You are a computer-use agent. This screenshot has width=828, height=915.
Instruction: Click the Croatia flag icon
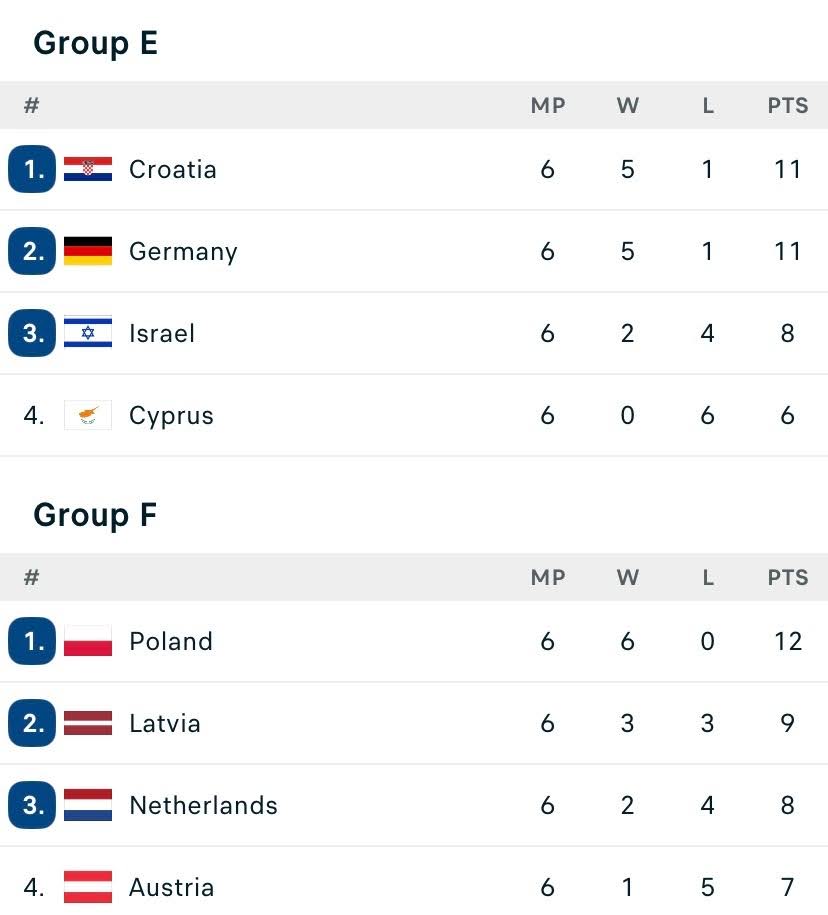(88, 169)
